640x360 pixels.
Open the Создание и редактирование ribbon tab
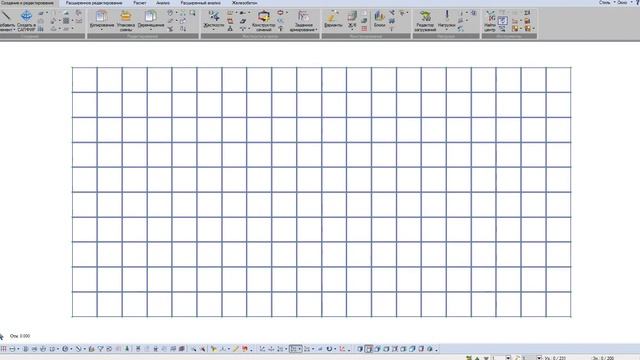pyautogui.click(x=27, y=3)
